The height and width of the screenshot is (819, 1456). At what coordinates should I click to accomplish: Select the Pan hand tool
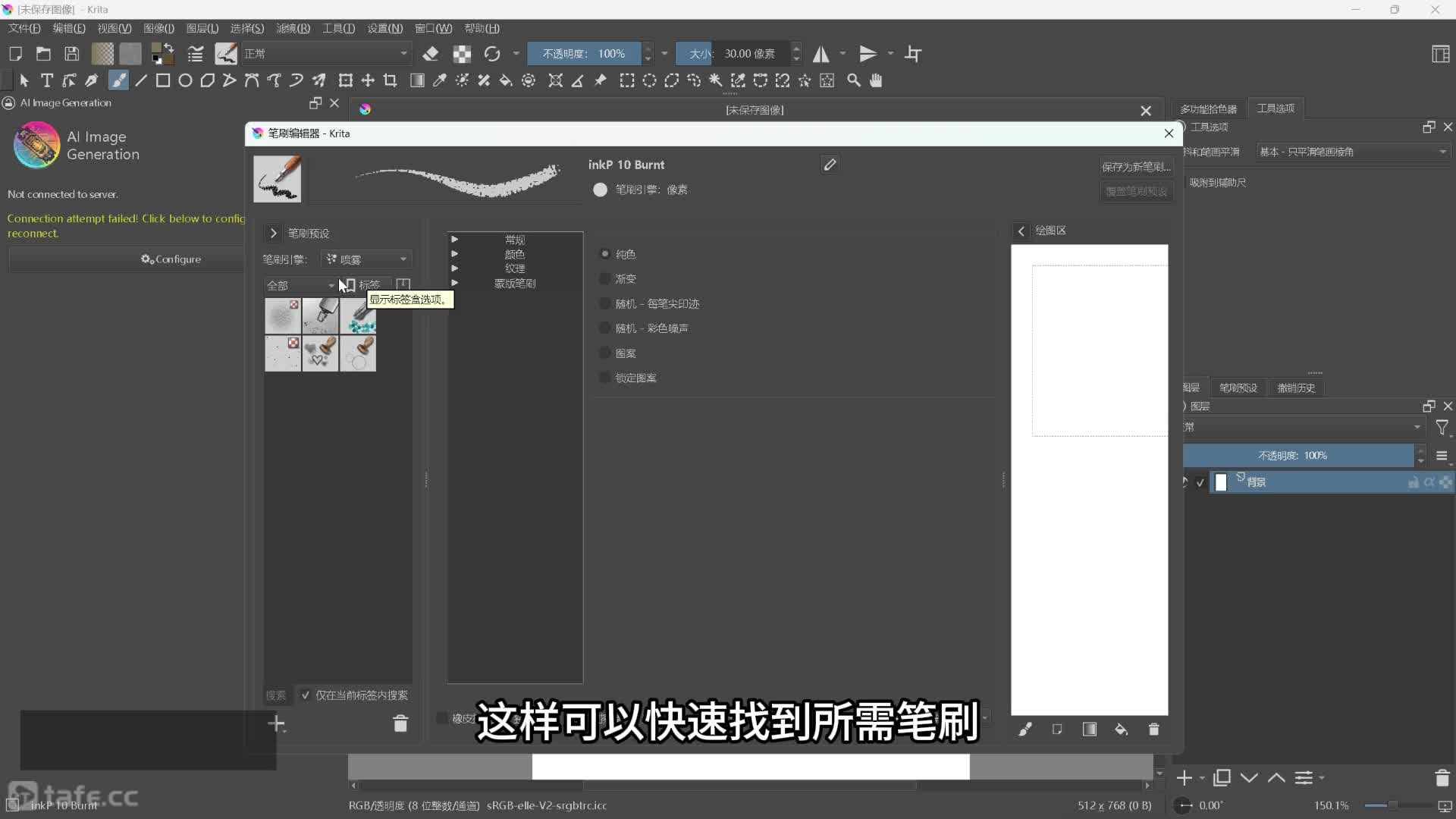(876, 80)
